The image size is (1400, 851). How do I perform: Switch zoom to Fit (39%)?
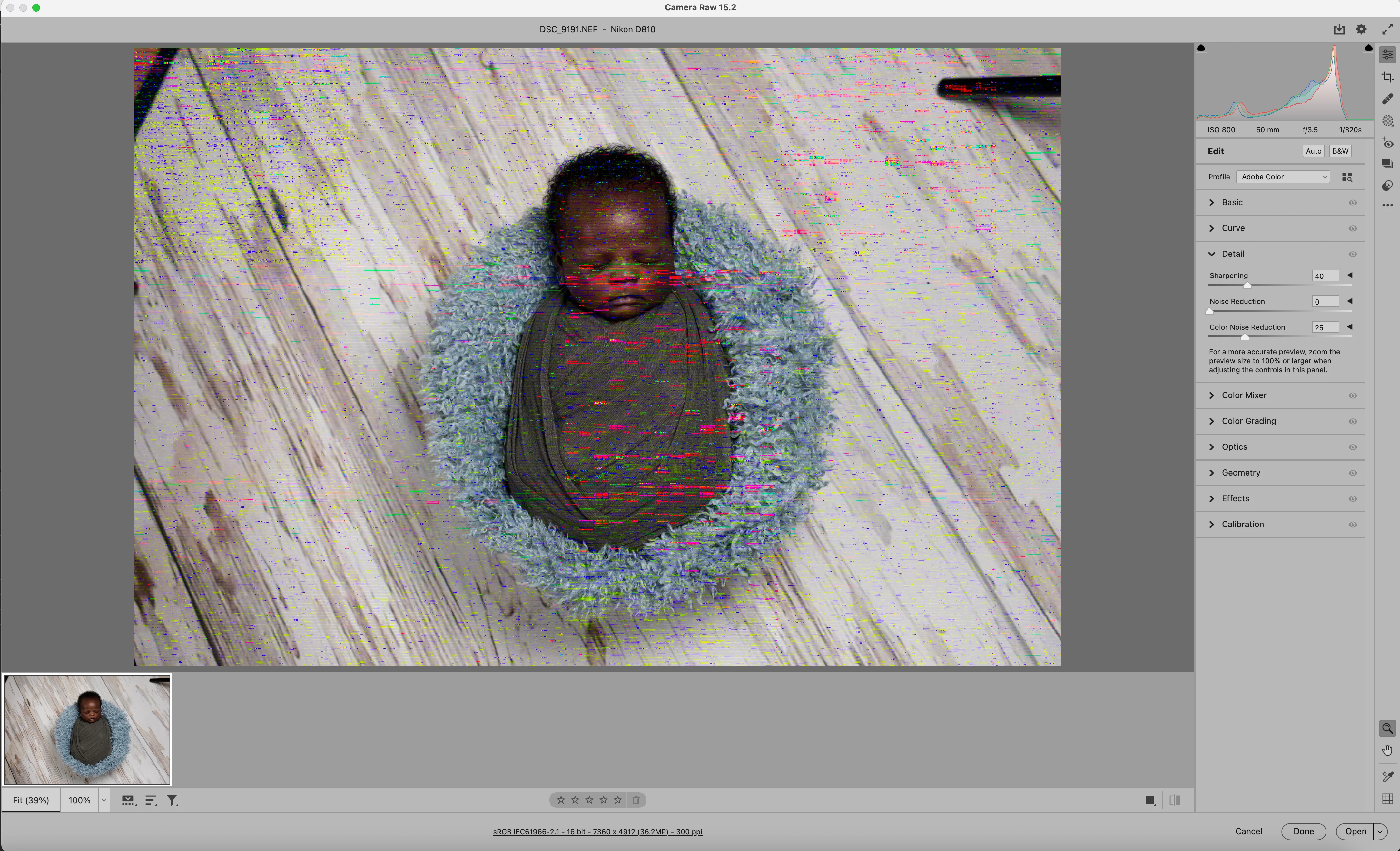(31, 800)
